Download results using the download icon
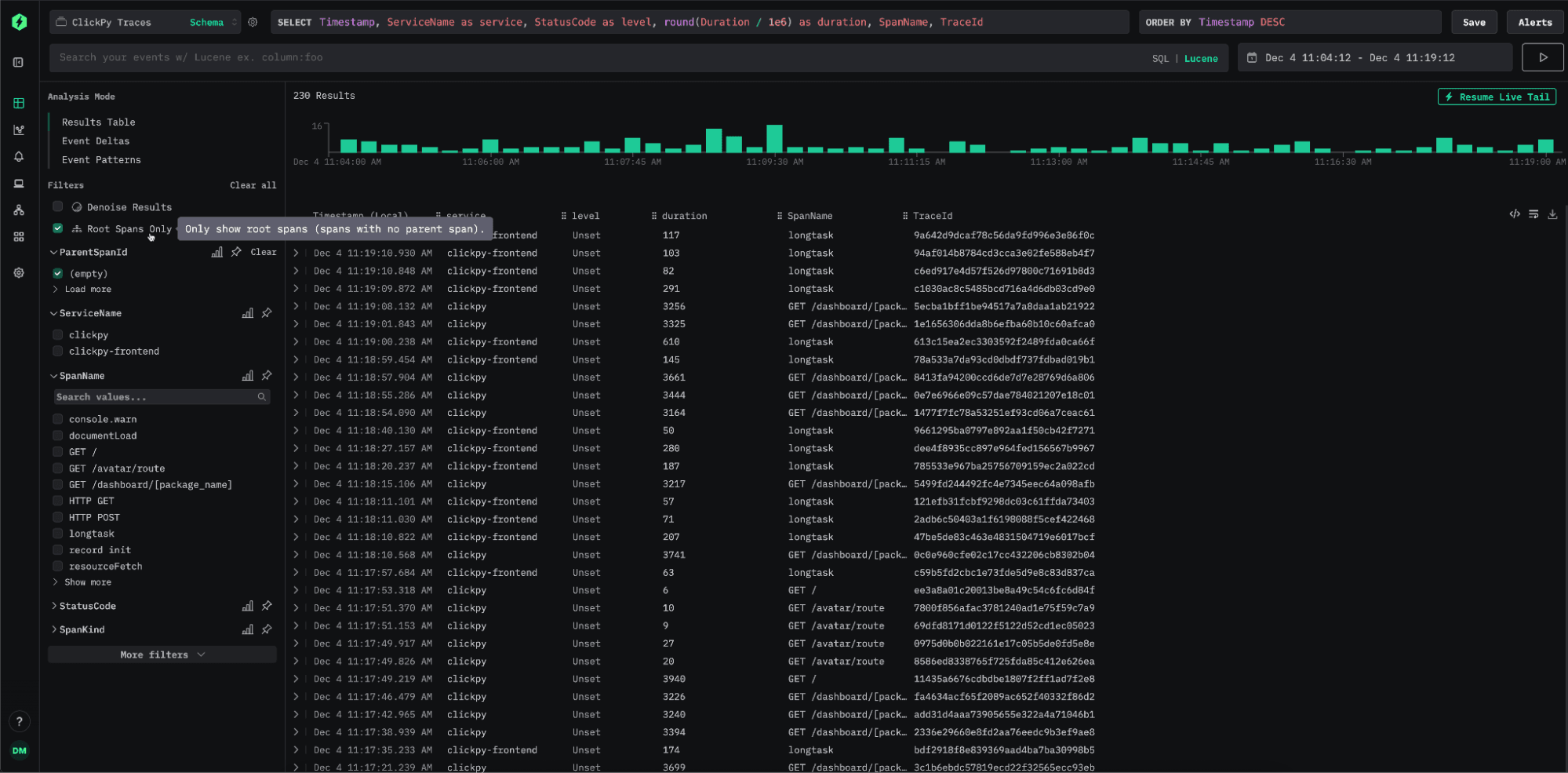The height and width of the screenshot is (773, 1568). pos(1552,214)
